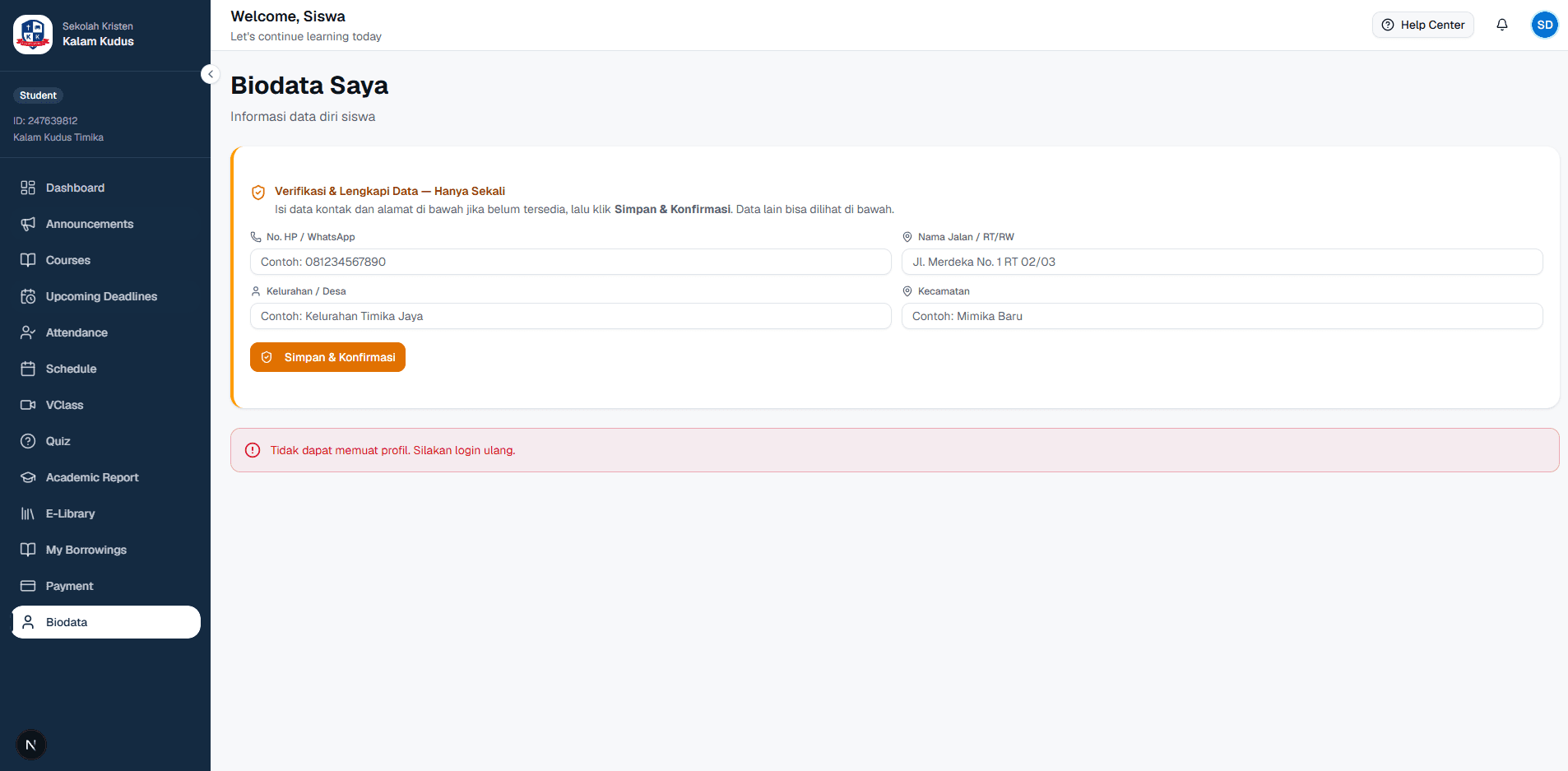Select Courses in the sidebar
The height and width of the screenshot is (771, 1568).
point(68,260)
